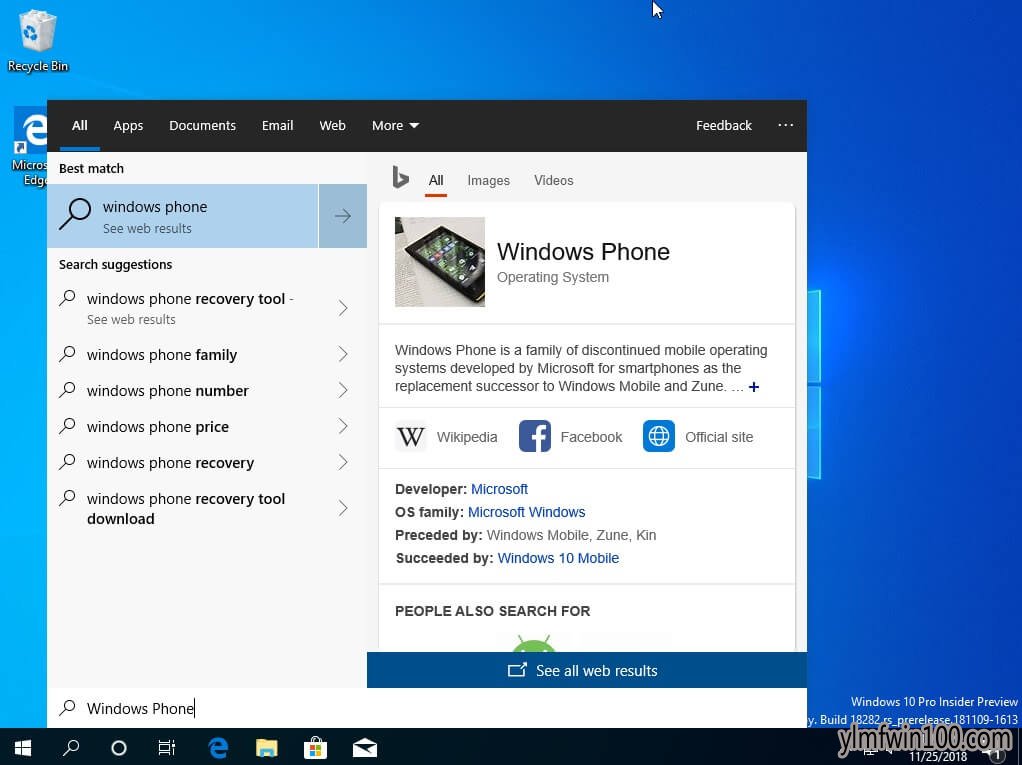
Task: Switch to the Email filter tab
Action: [278, 125]
